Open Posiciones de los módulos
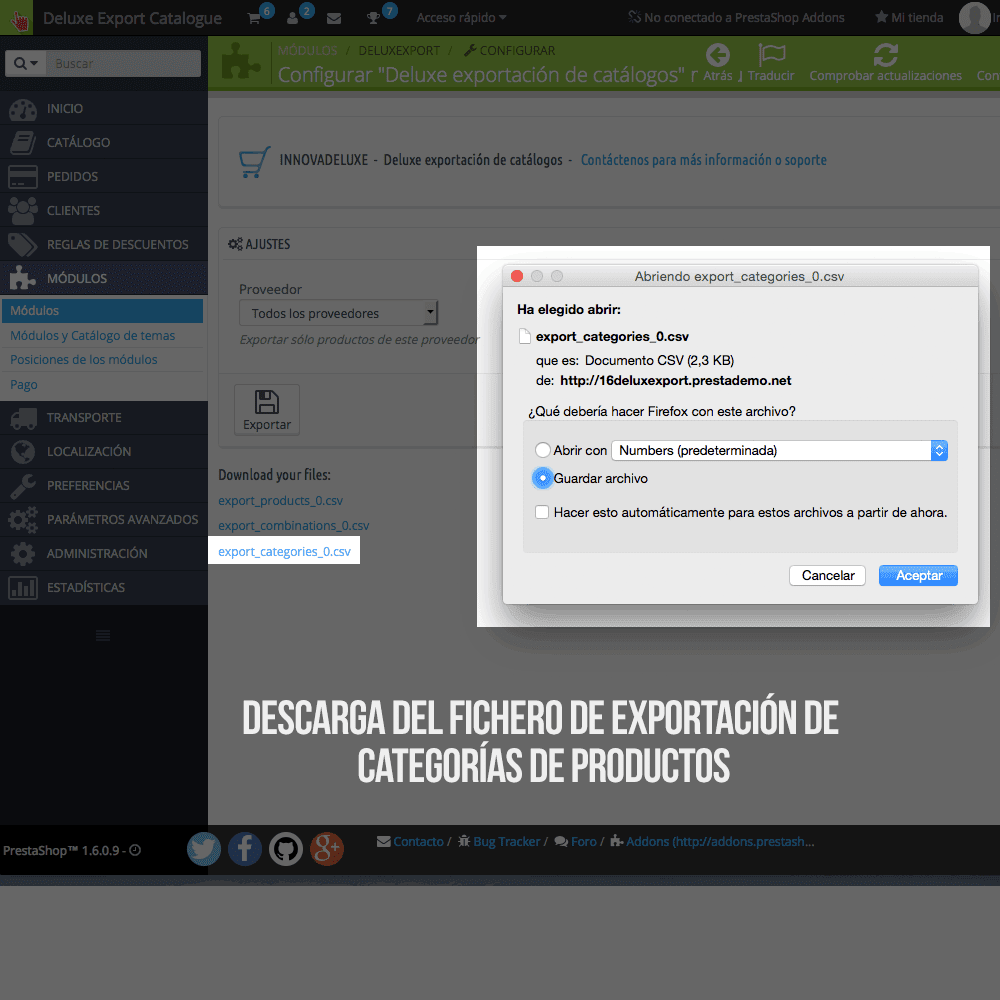 (x=84, y=360)
